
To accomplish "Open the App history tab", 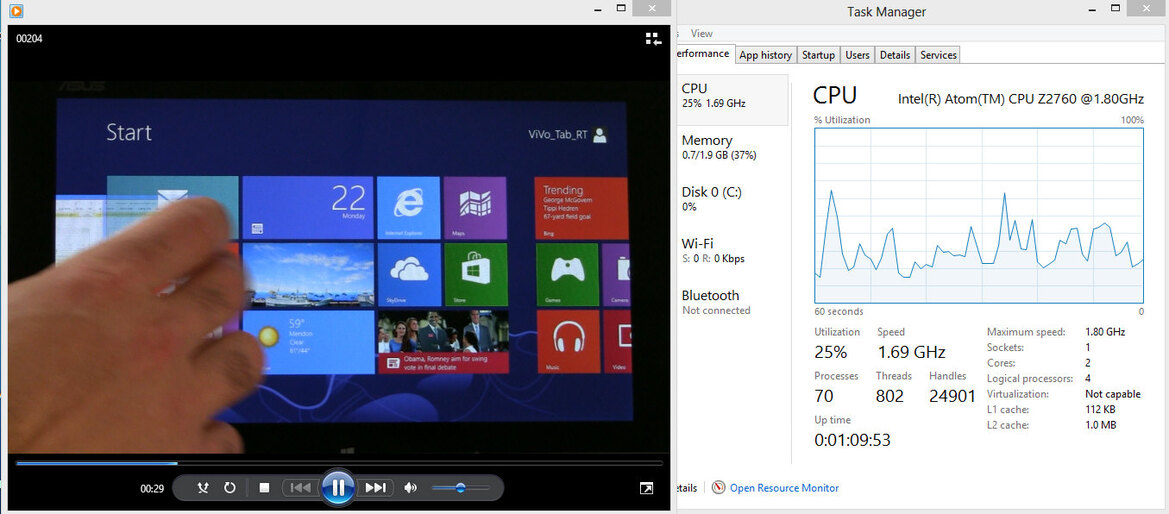I will point(766,55).
